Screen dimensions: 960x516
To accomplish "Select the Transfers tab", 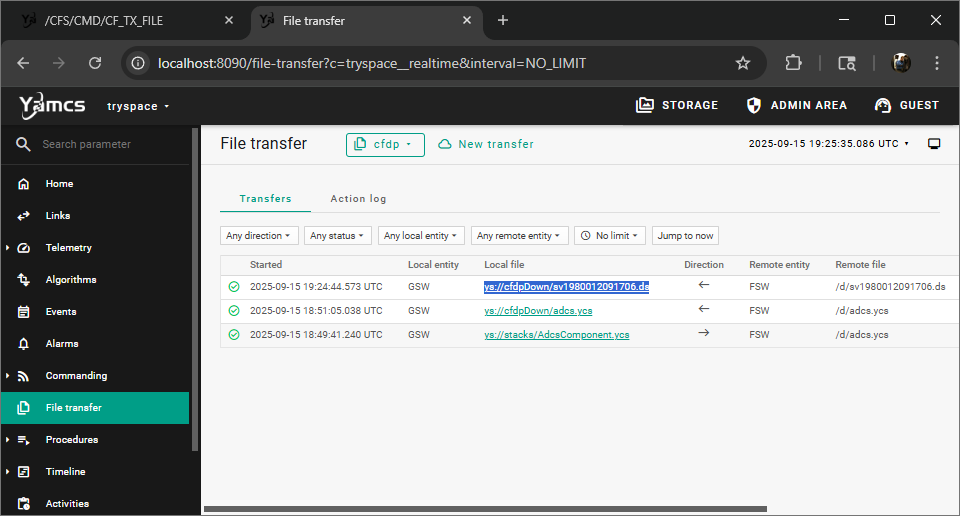I will 265,199.
